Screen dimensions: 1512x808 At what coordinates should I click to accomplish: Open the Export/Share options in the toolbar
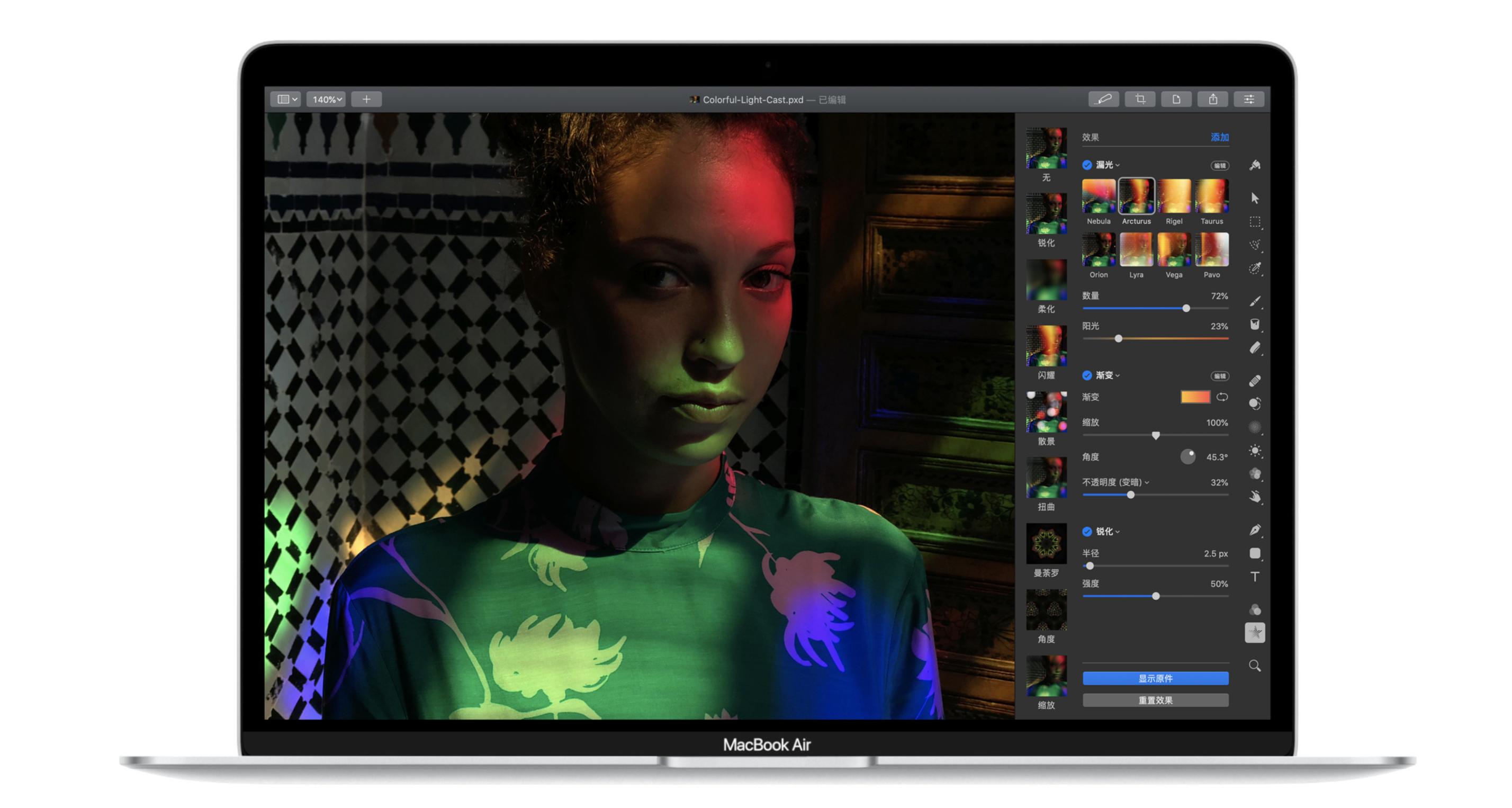coord(1212,98)
